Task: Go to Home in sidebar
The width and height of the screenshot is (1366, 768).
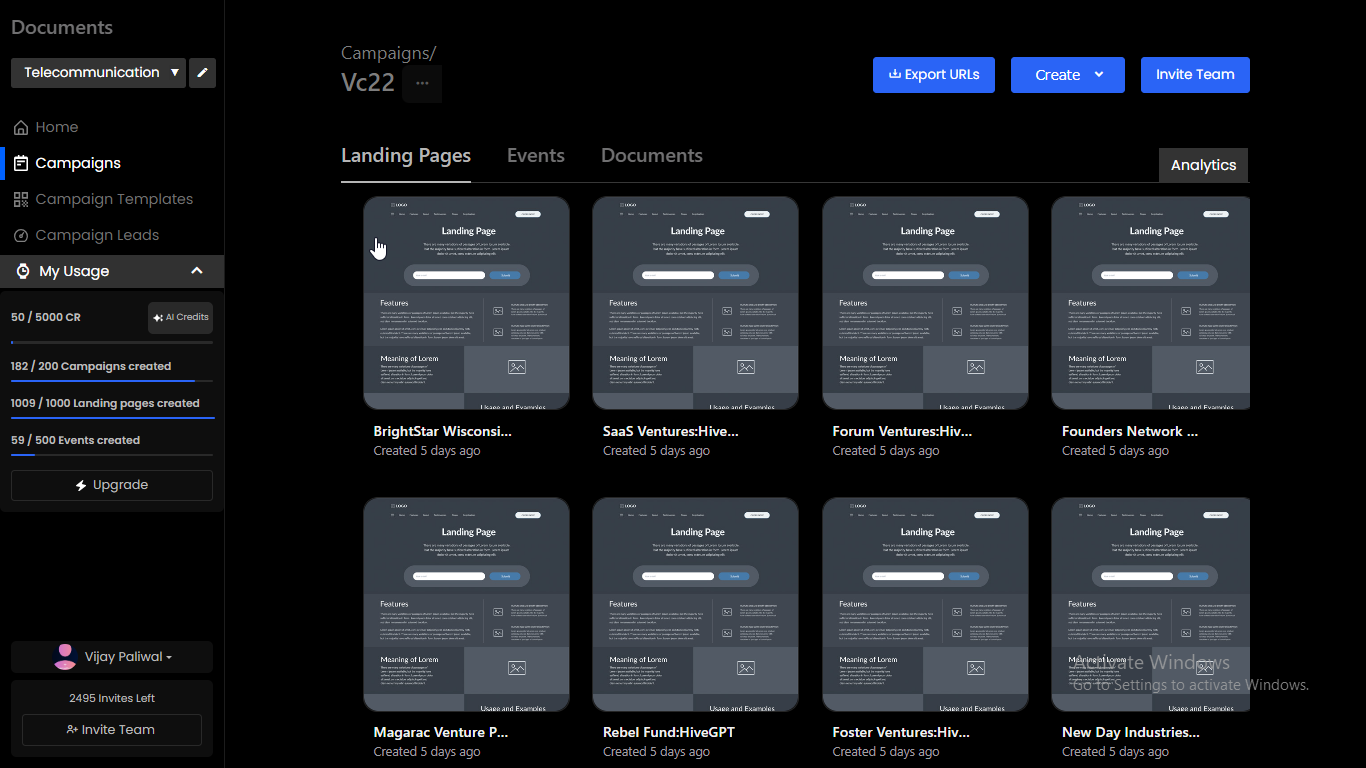Action: pyautogui.click(x=46, y=127)
